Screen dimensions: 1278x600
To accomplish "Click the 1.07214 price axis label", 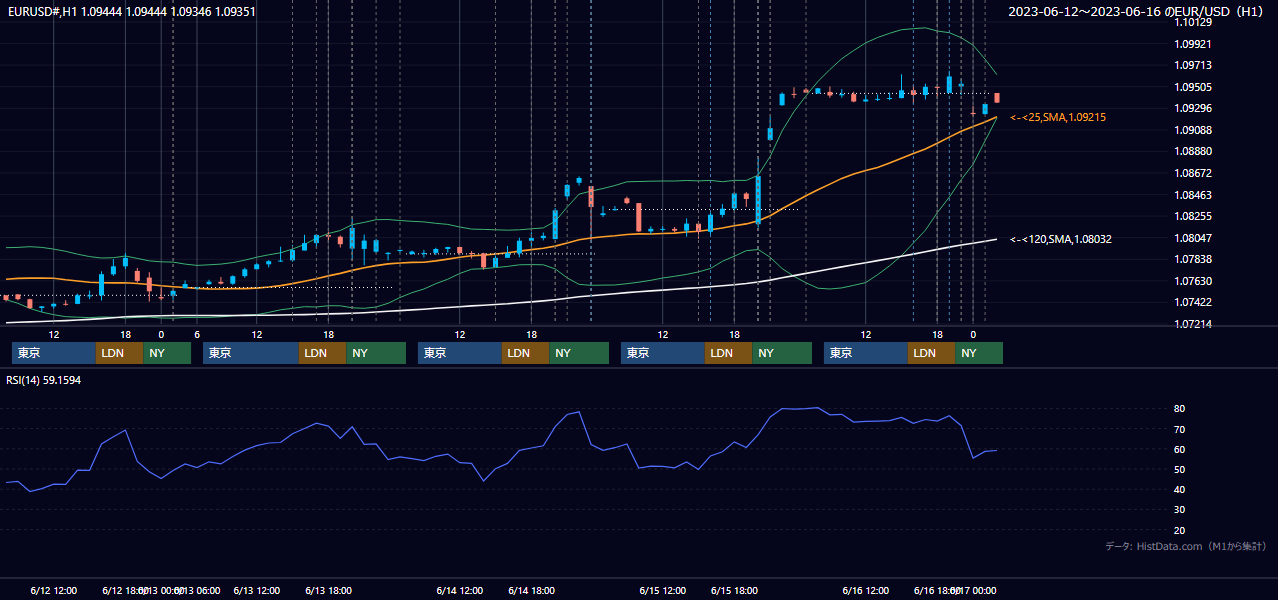I will 1194,324.
